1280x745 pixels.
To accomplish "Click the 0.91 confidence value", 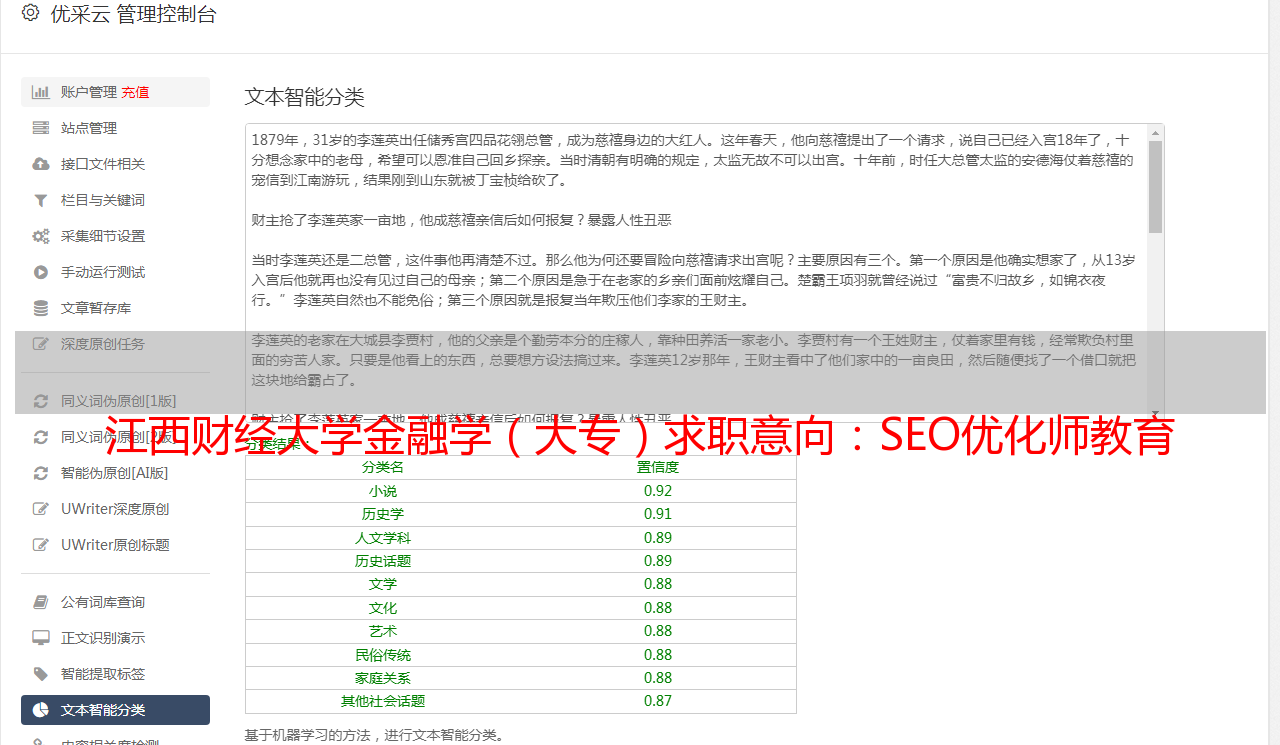I will (658, 514).
